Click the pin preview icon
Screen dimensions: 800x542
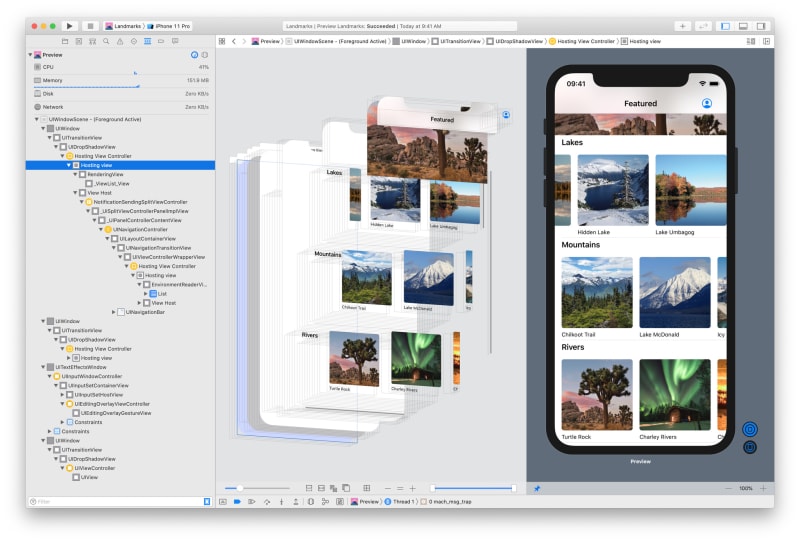[x=537, y=488]
